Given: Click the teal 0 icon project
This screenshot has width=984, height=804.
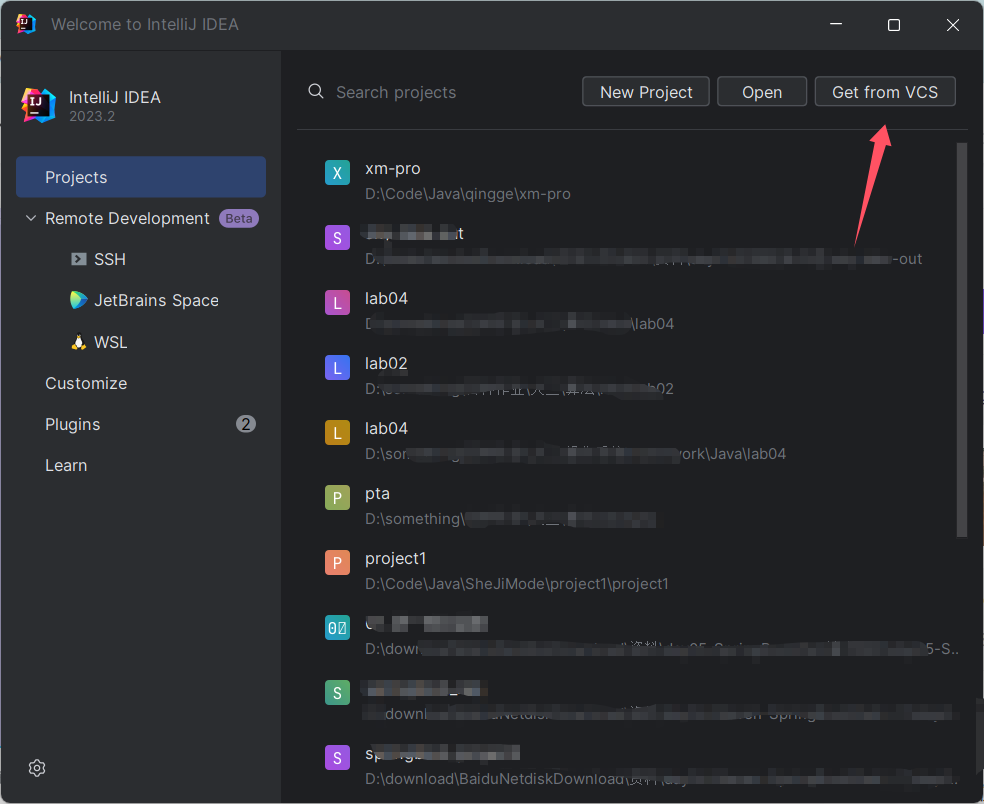Looking at the screenshot, I should click(x=337, y=628).
